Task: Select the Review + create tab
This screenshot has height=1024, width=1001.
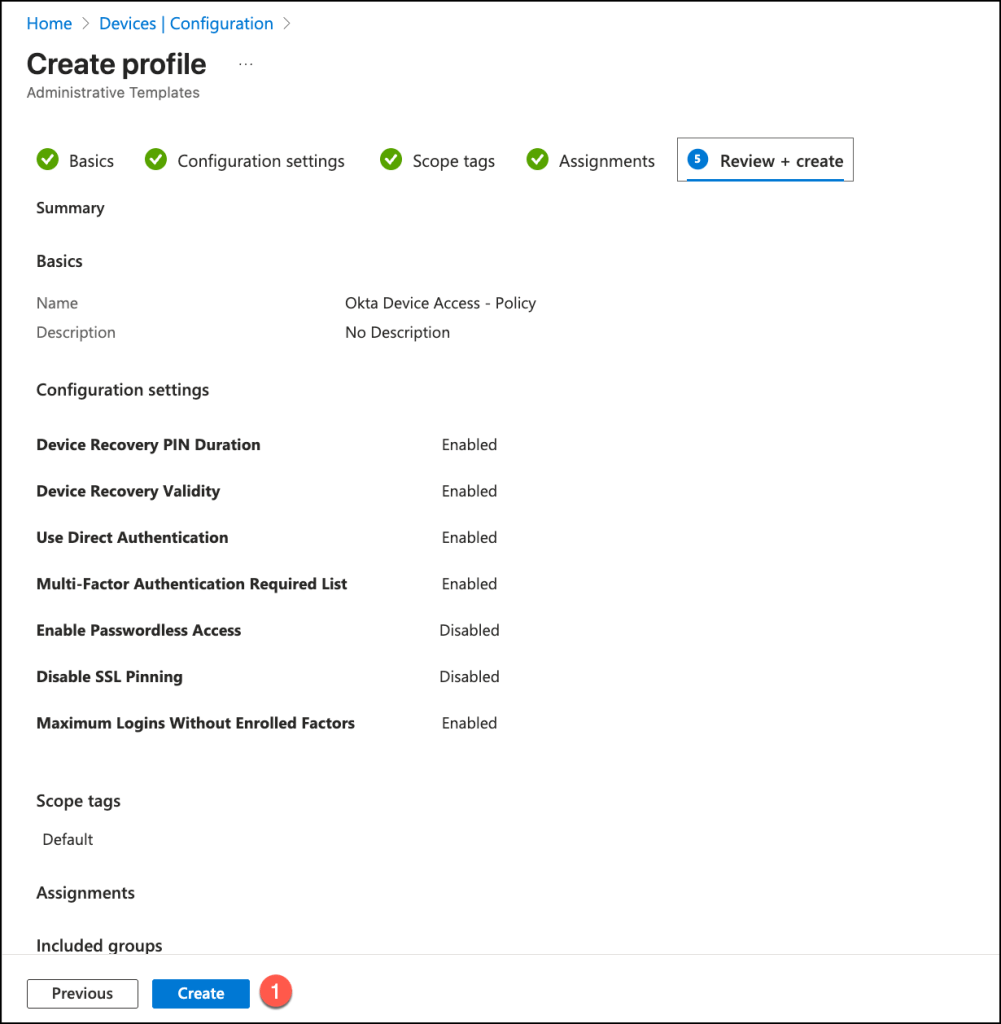Action: pos(781,161)
